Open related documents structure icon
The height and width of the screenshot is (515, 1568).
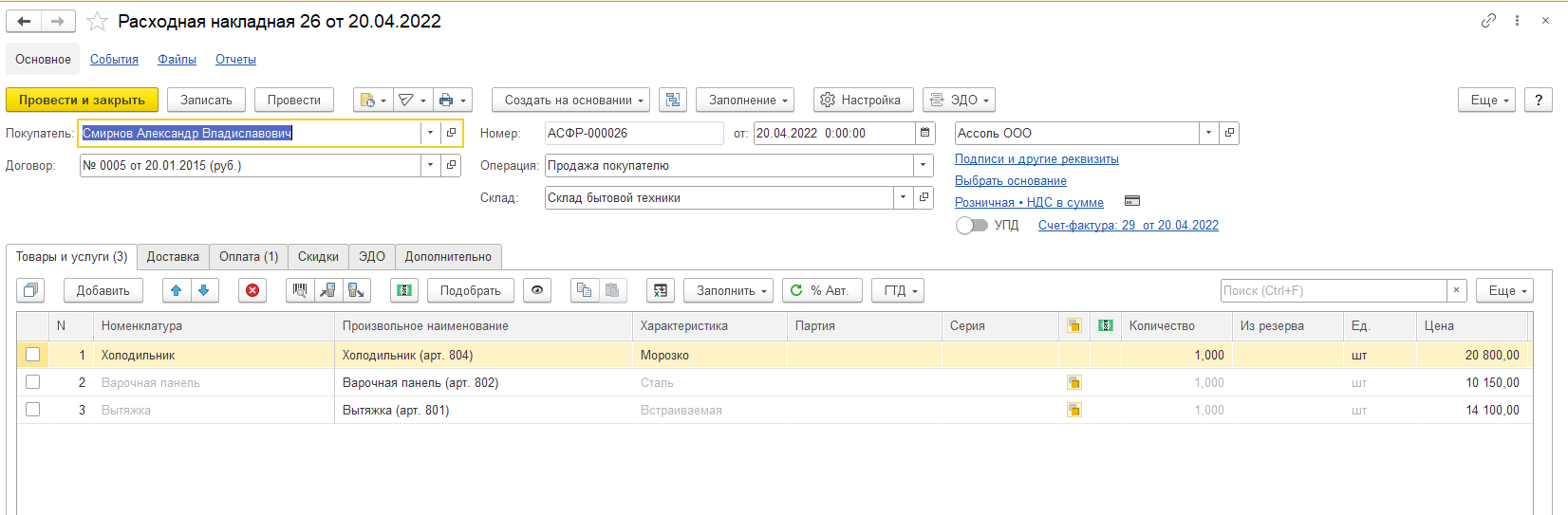tap(673, 100)
